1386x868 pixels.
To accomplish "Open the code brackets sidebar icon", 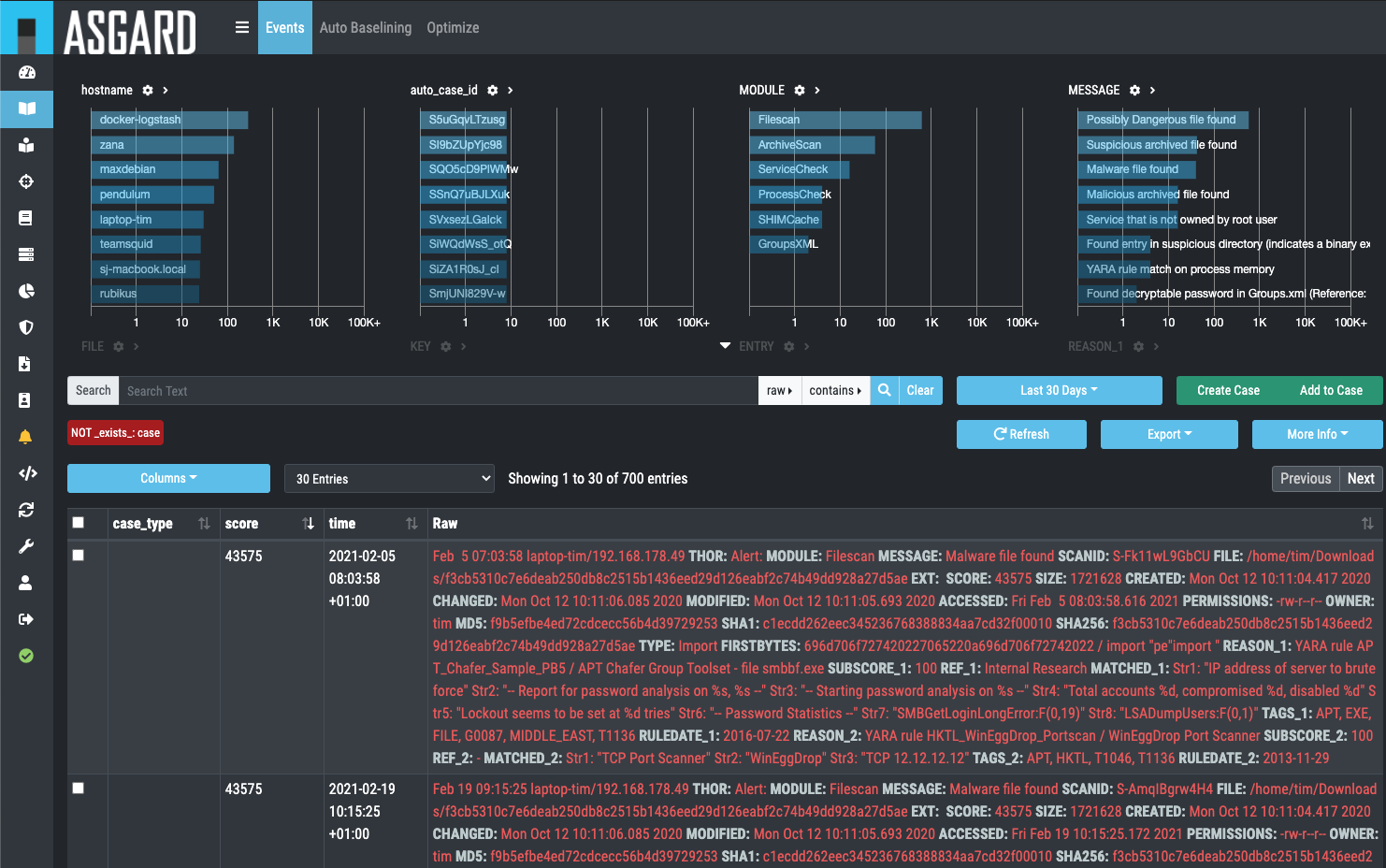I will point(27,473).
